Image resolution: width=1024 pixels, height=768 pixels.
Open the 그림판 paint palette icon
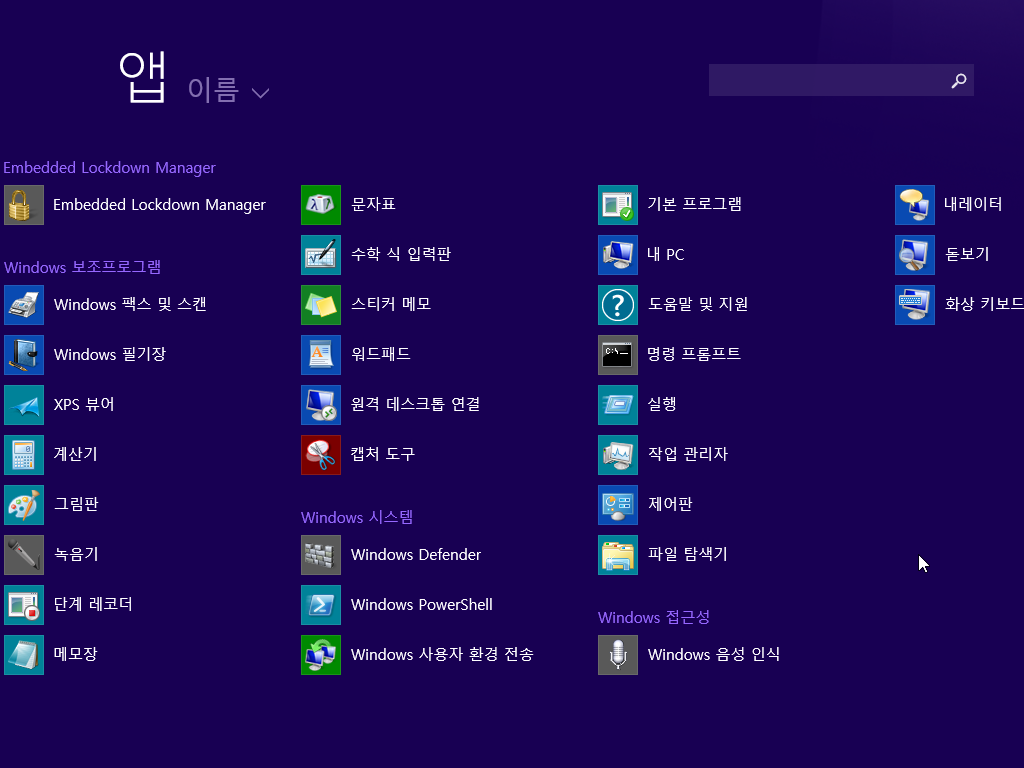[x=24, y=505]
